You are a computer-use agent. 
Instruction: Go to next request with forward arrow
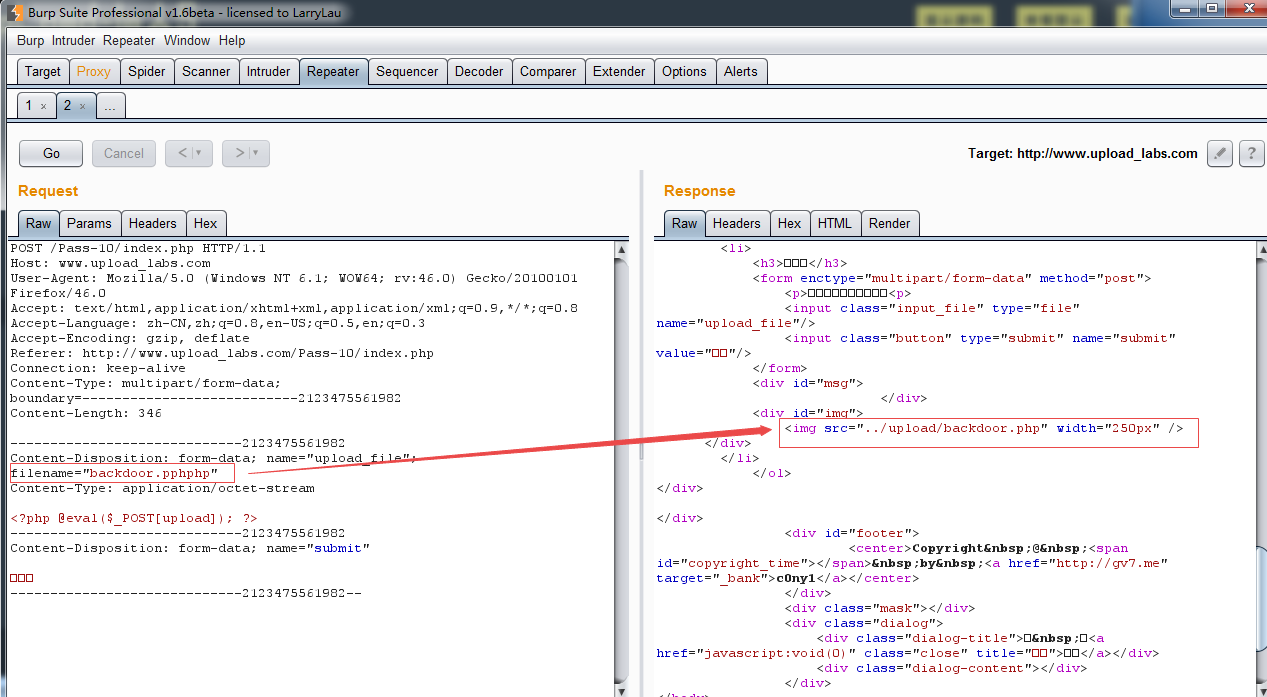tap(239, 153)
